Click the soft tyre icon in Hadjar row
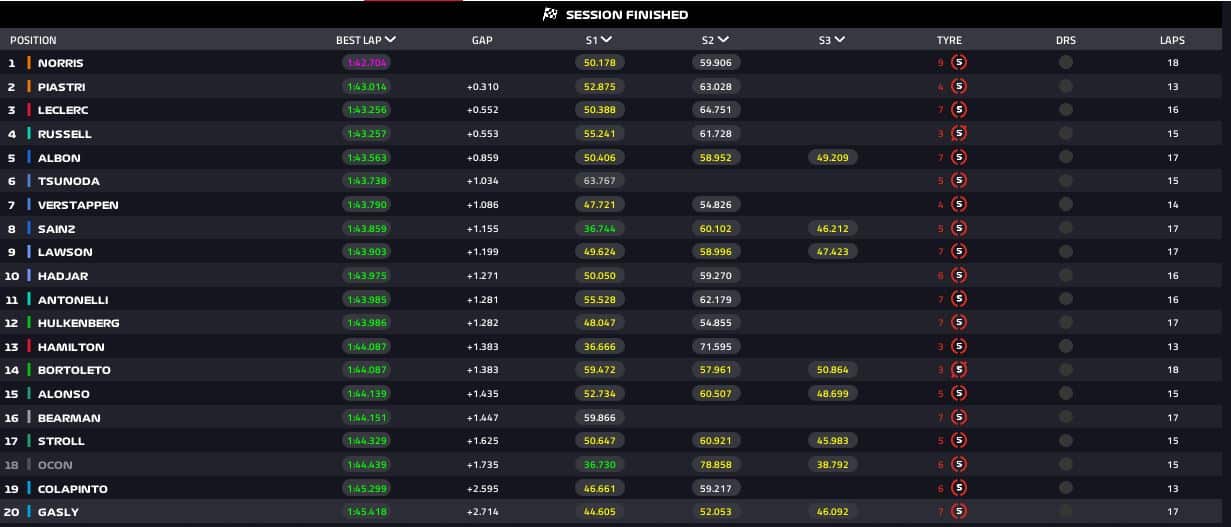The width and height of the screenshot is (1231, 527). (x=959, y=276)
